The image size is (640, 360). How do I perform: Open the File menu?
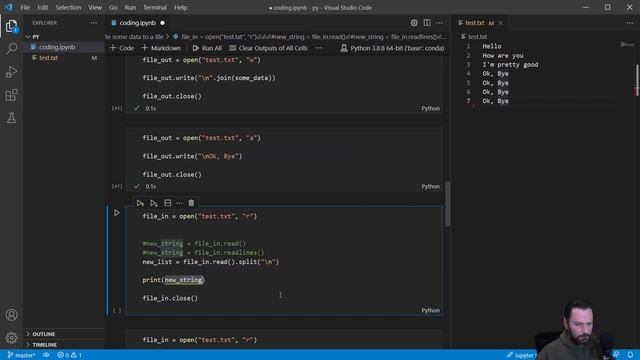pyautogui.click(x=25, y=7)
